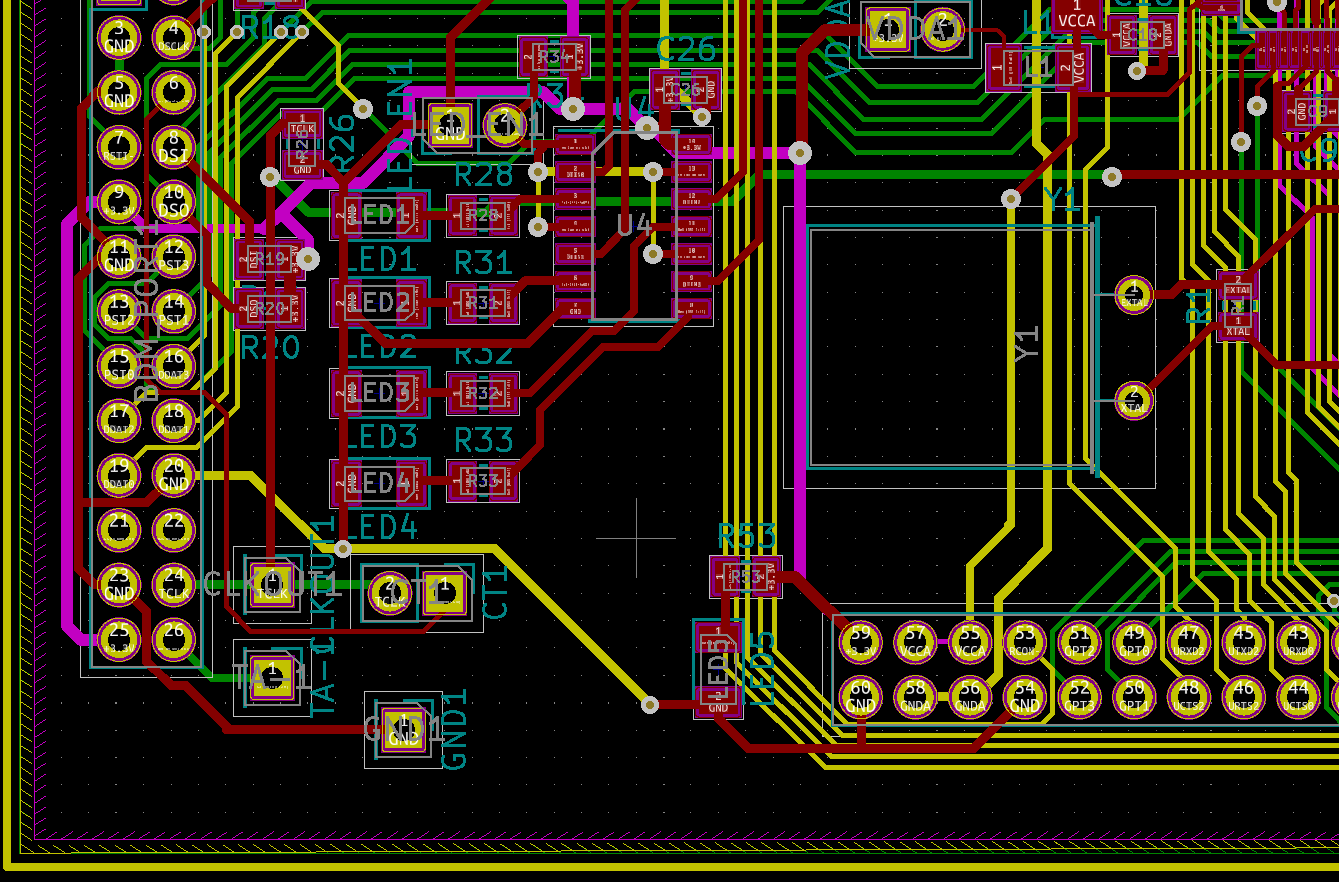Click BDM port pin 15 PST0

(119, 366)
